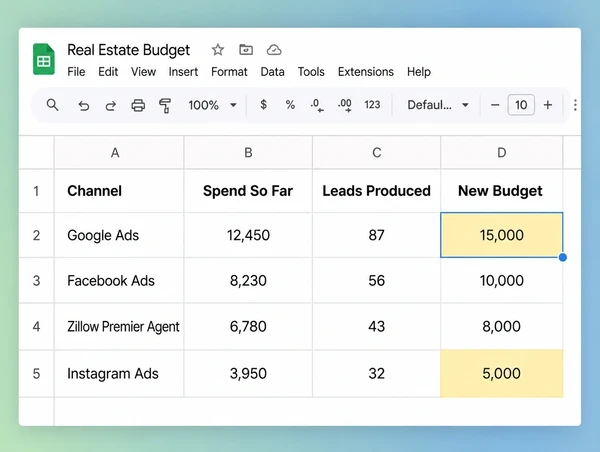600x452 pixels.
Task: Open the Tools menu
Action: (311, 72)
